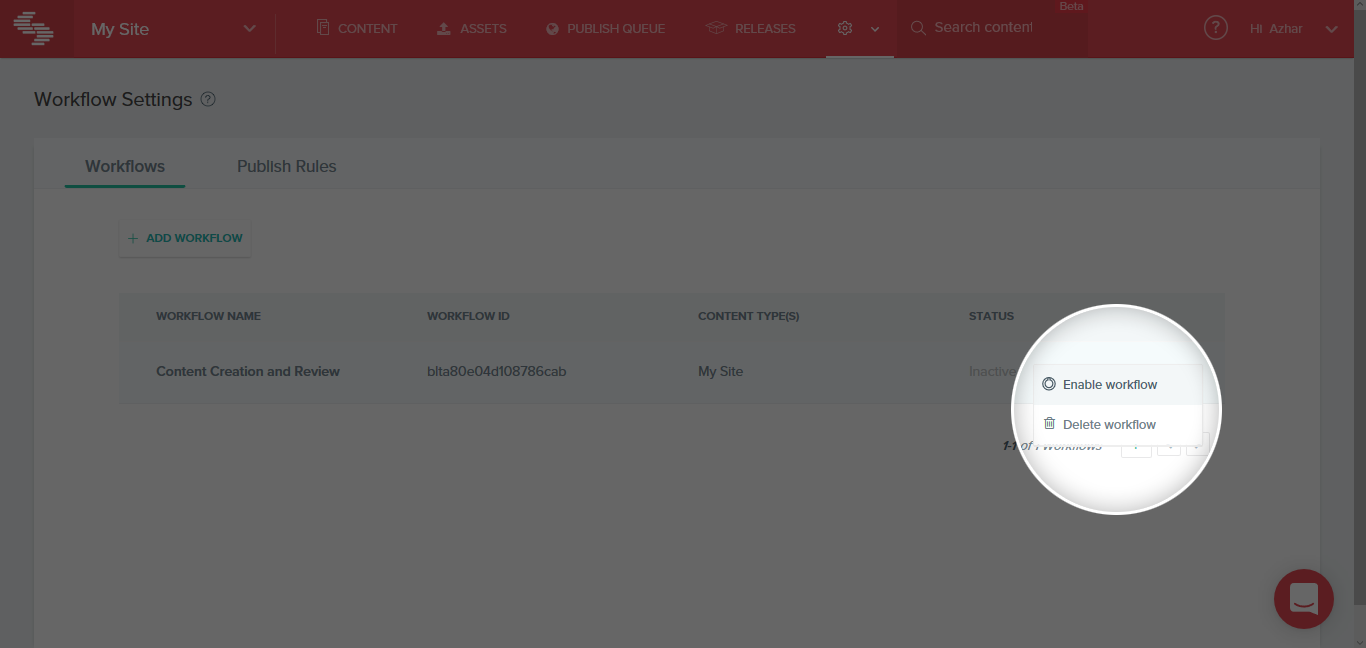Open the Publish Queue page

click(x=606, y=28)
